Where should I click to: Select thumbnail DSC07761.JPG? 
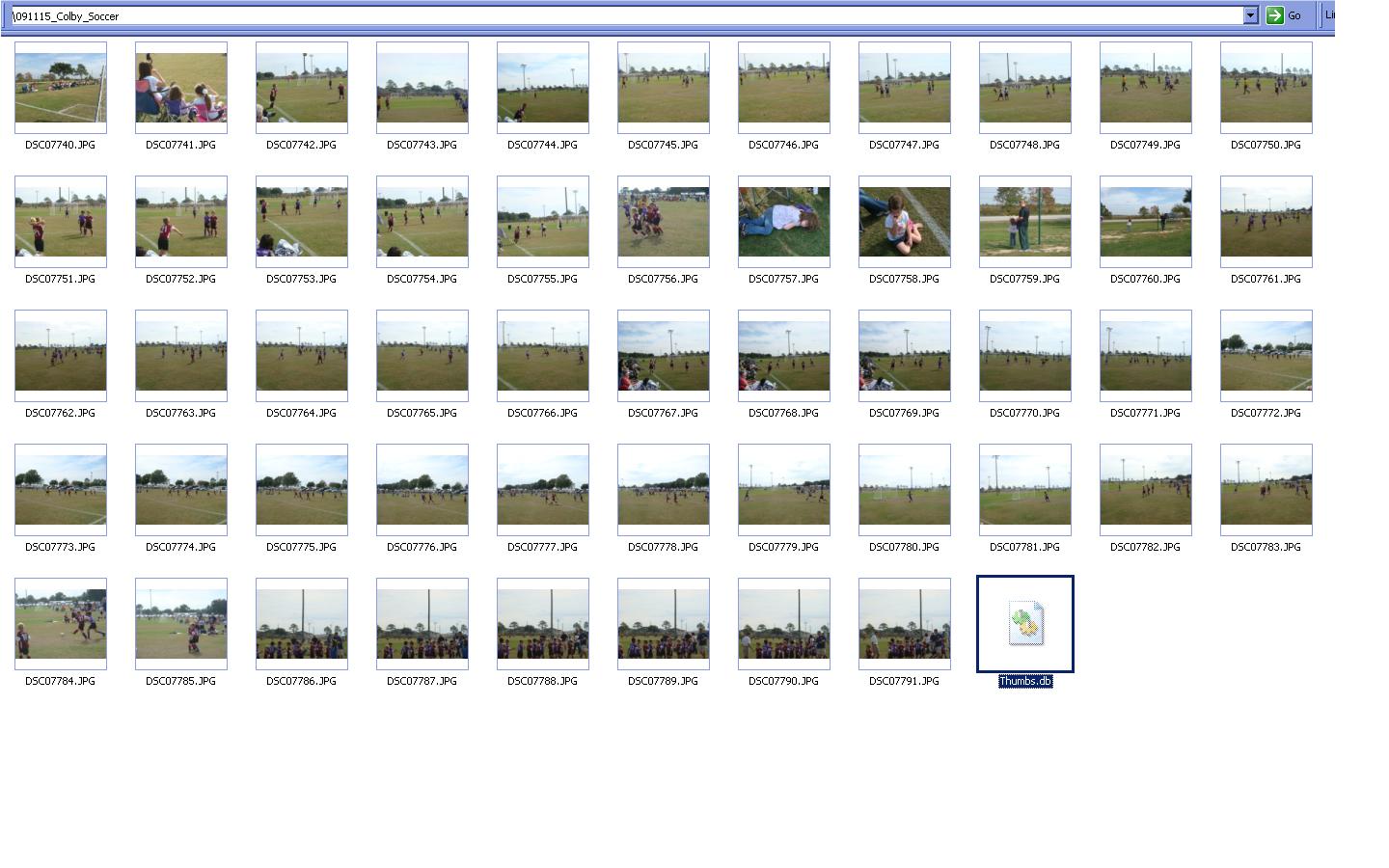[1266, 222]
